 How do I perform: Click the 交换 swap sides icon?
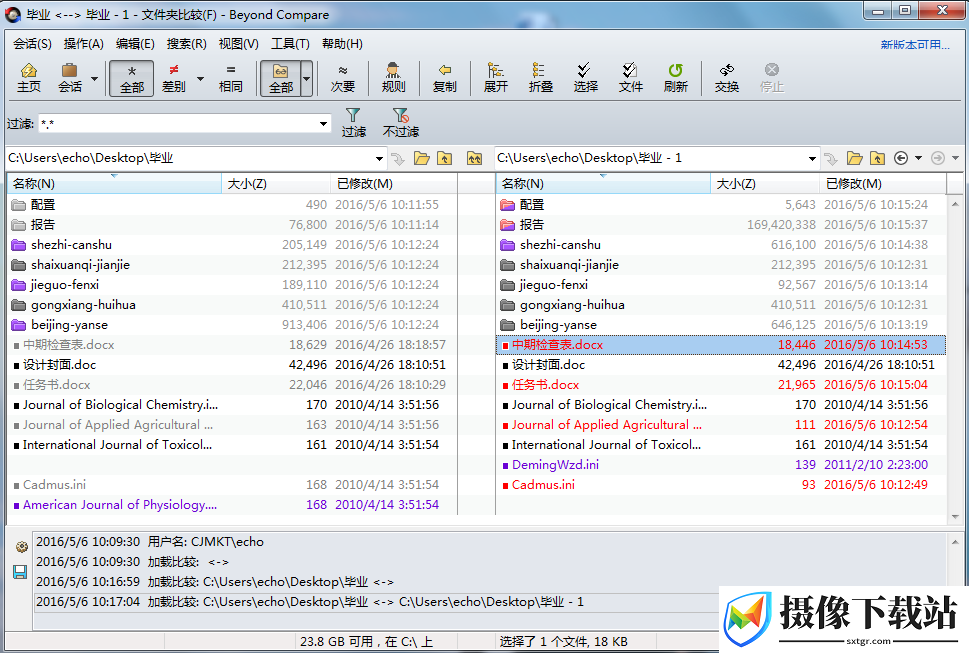click(x=727, y=70)
